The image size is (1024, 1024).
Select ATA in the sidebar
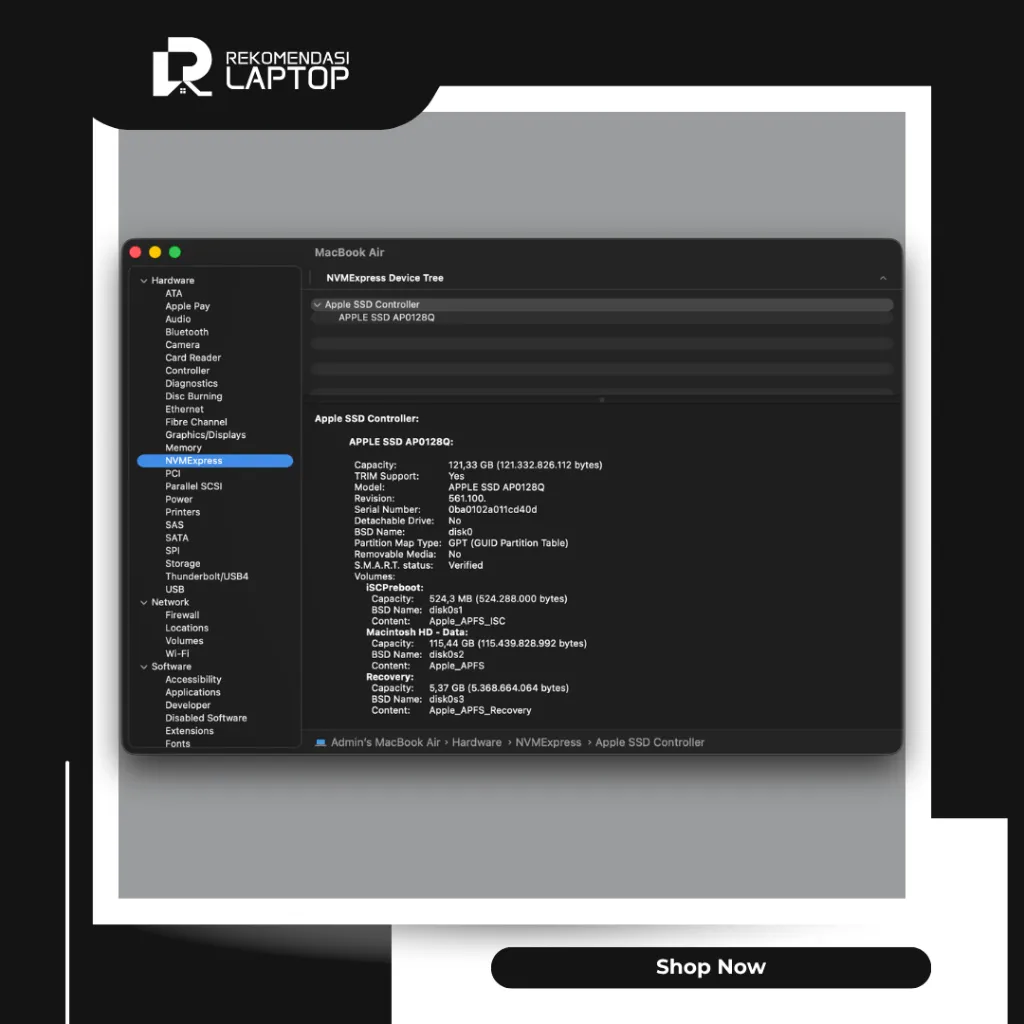point(174,293)
